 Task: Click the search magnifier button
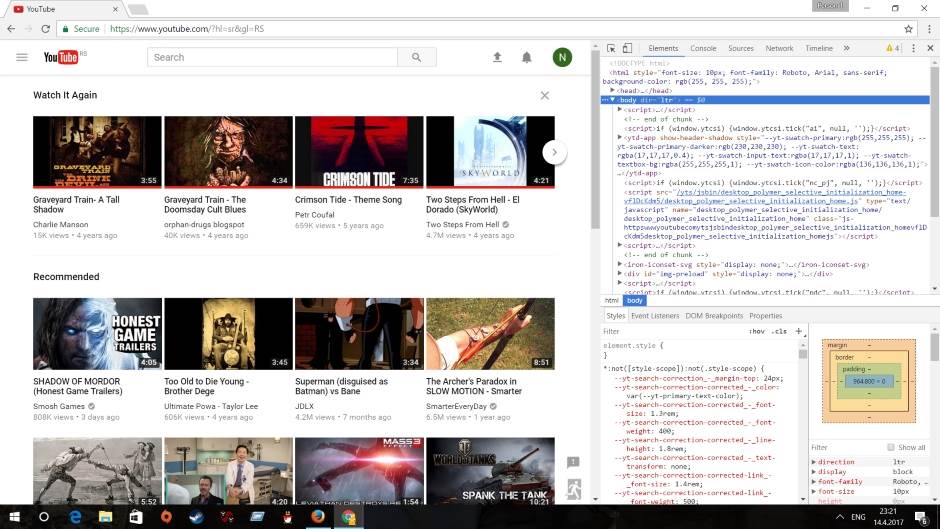tap(417, 58)
